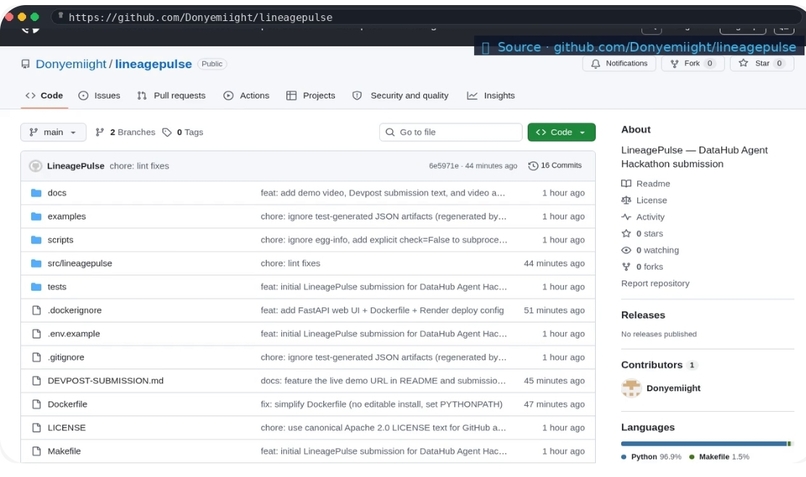Click the branch icon beside 2 Branches
Image resolution: width=806 pixels, height=477 pixels.
click(x=100, y=132)
